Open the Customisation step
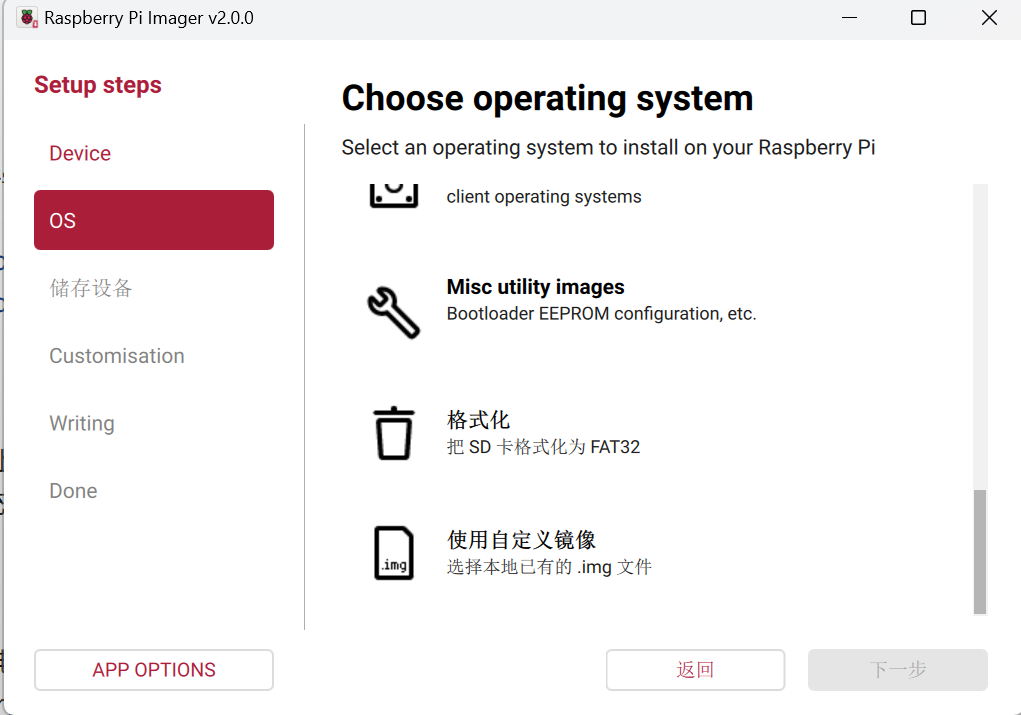The image size is (1021, 715). point(154,356)
